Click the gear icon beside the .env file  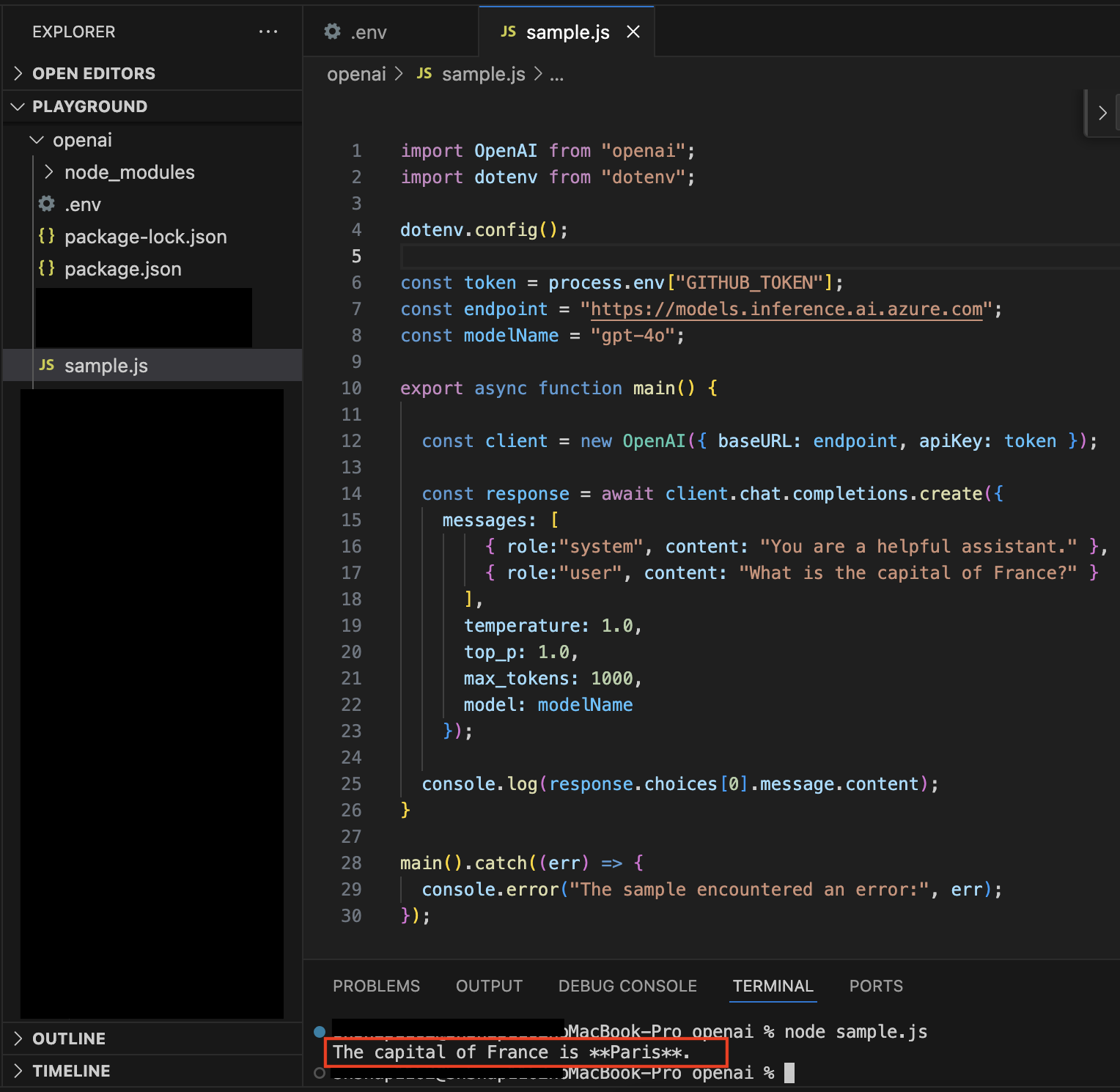tap(45, 204)
